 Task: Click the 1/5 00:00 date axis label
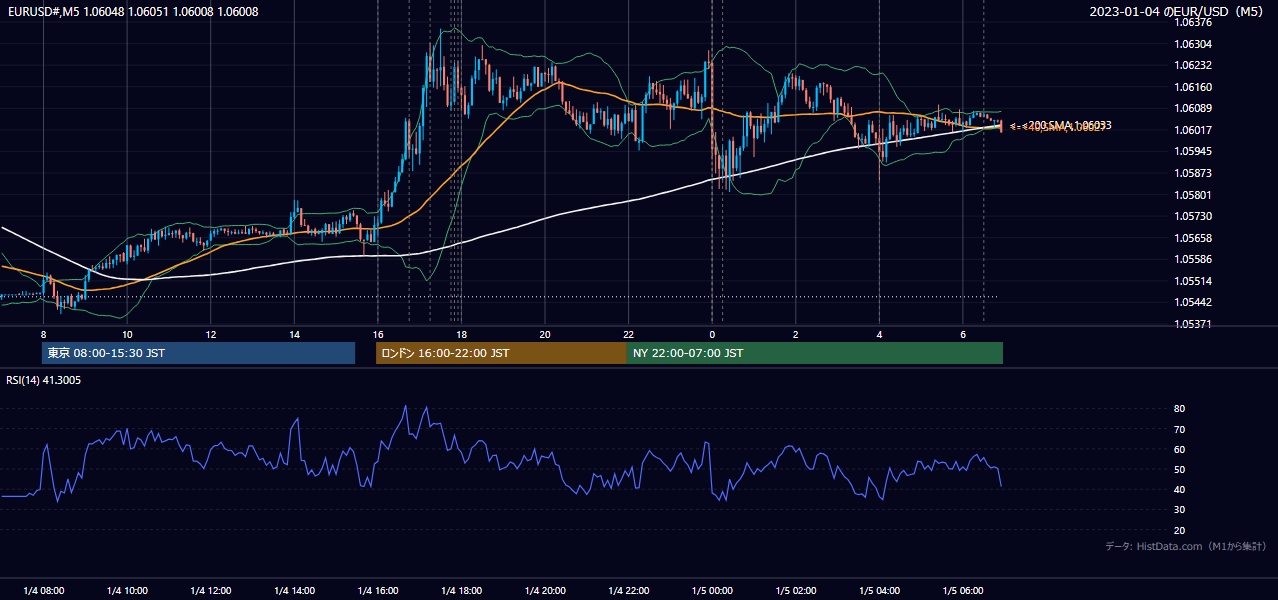click(x=711, y=590)
